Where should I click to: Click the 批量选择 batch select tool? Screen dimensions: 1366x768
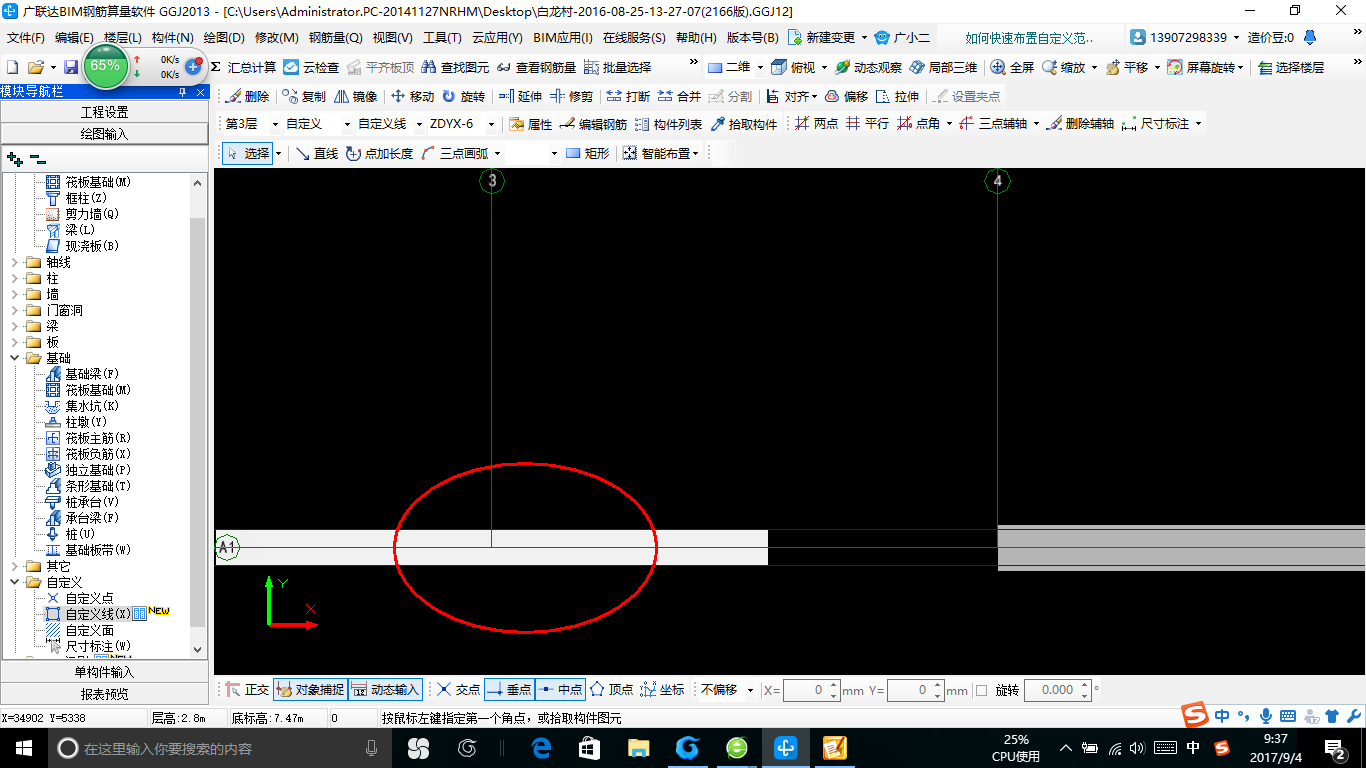(x=617, y=67)
